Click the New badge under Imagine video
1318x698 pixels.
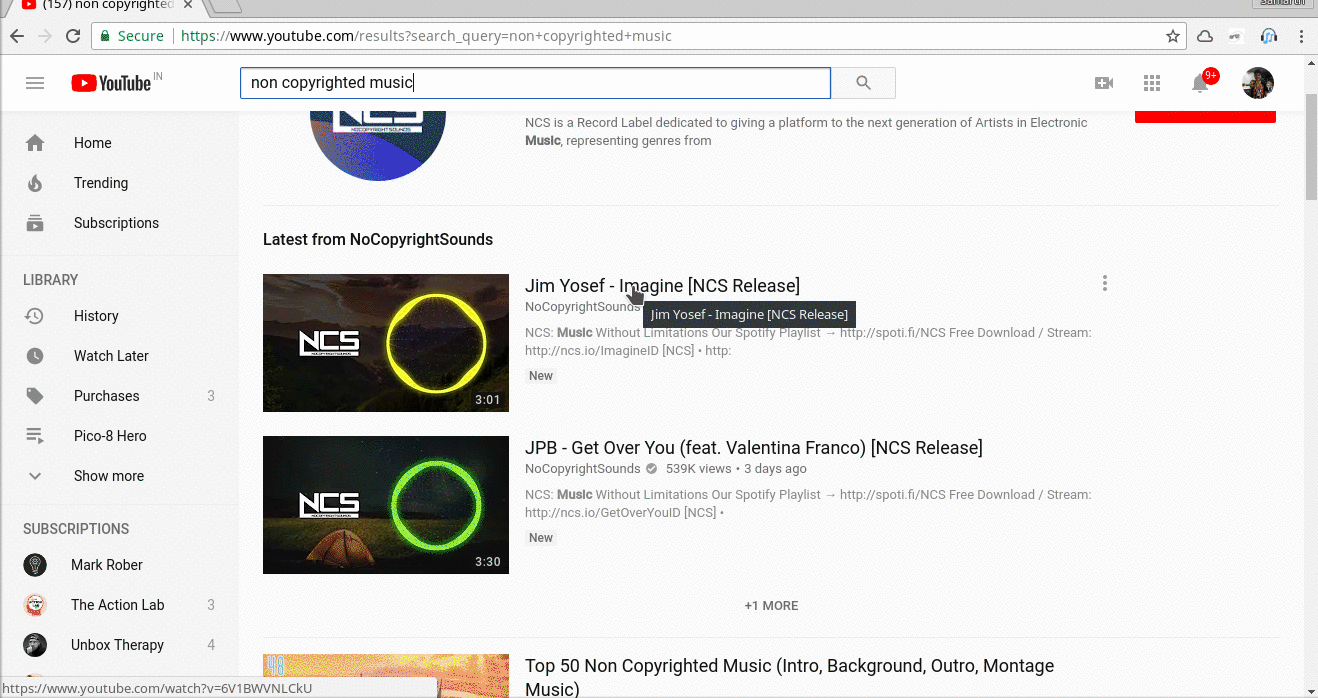point(541,376)
